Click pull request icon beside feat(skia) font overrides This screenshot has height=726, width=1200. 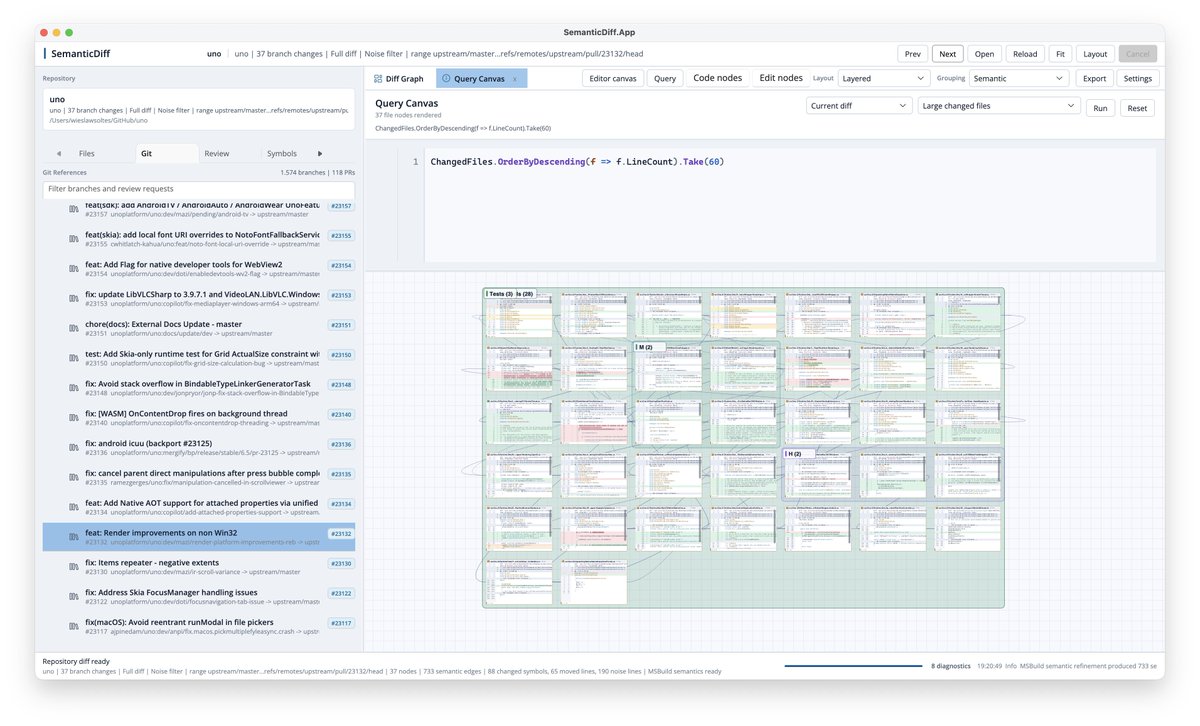(73, 238)
